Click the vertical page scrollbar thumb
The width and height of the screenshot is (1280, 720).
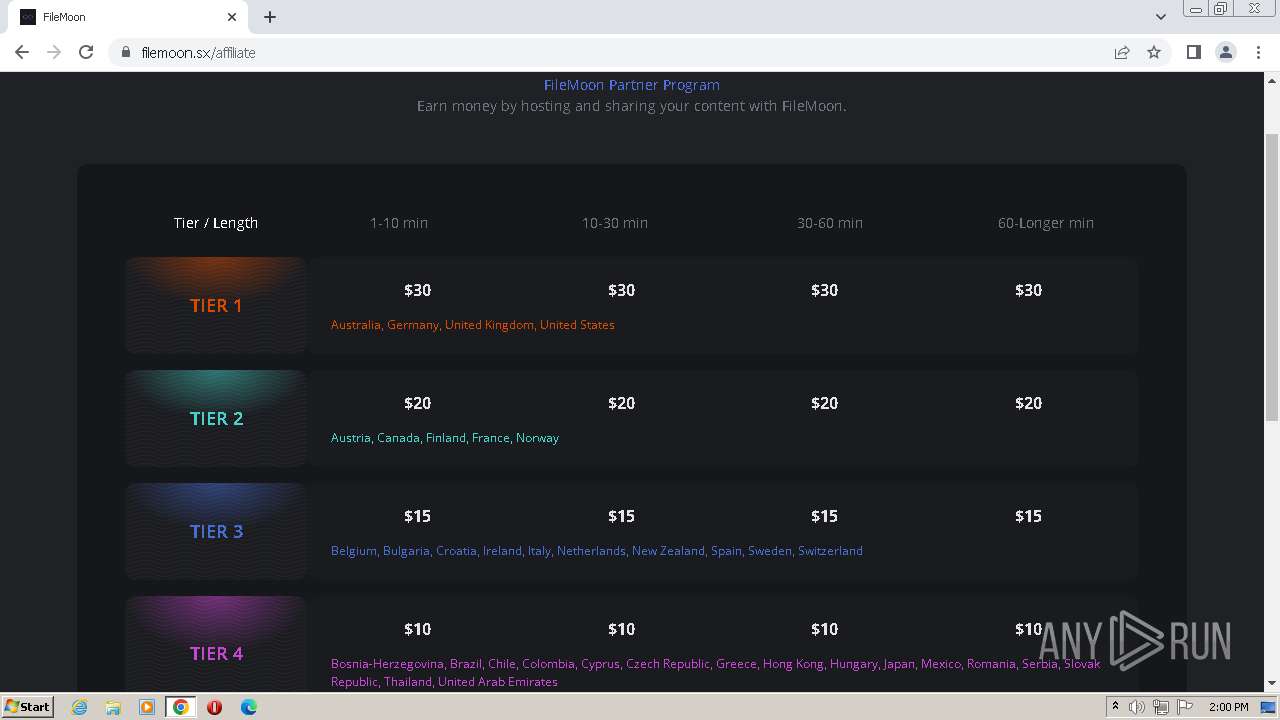(x=1272, y=277)
